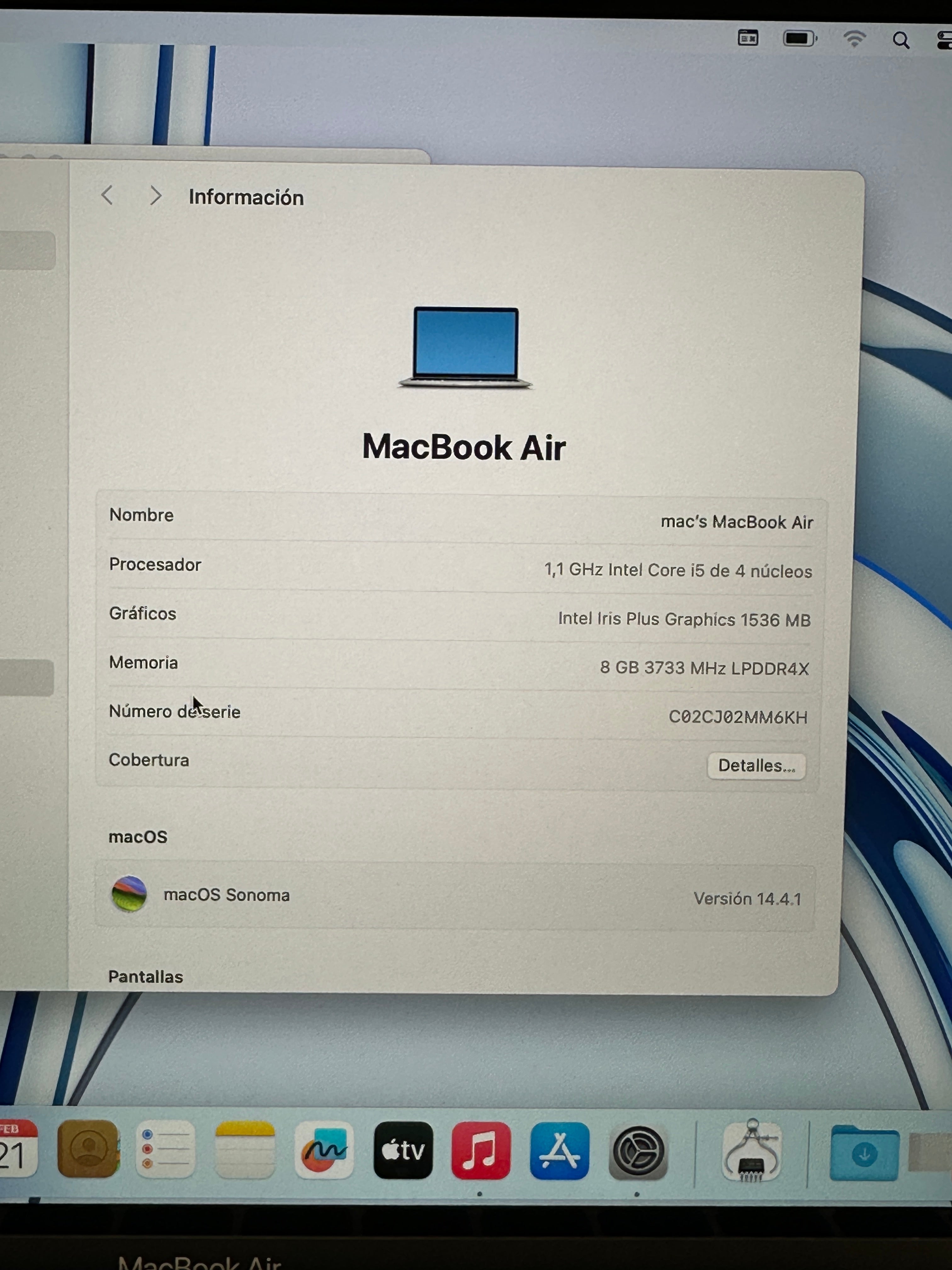Screen dimensions: 952x1270
Task: Click 'Versión 14.4.1' text
Action: tap(747, 899)
